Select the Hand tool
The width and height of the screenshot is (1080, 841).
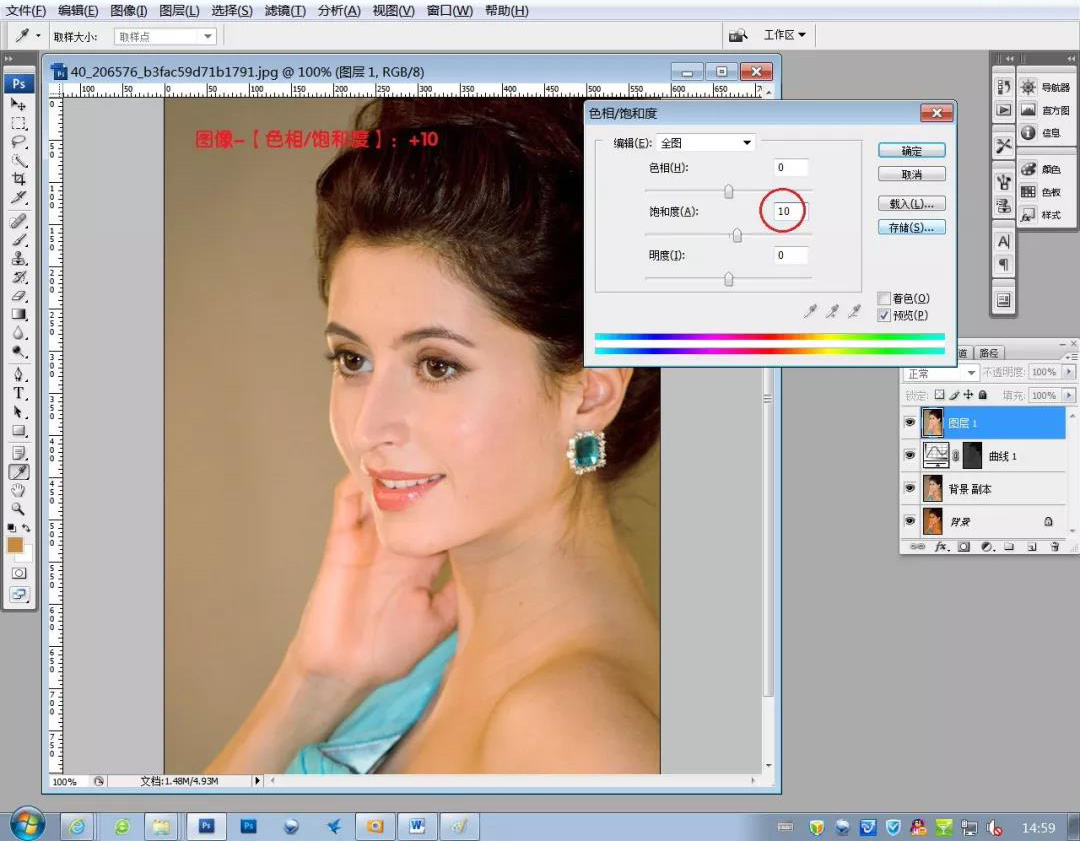point(19,490)
